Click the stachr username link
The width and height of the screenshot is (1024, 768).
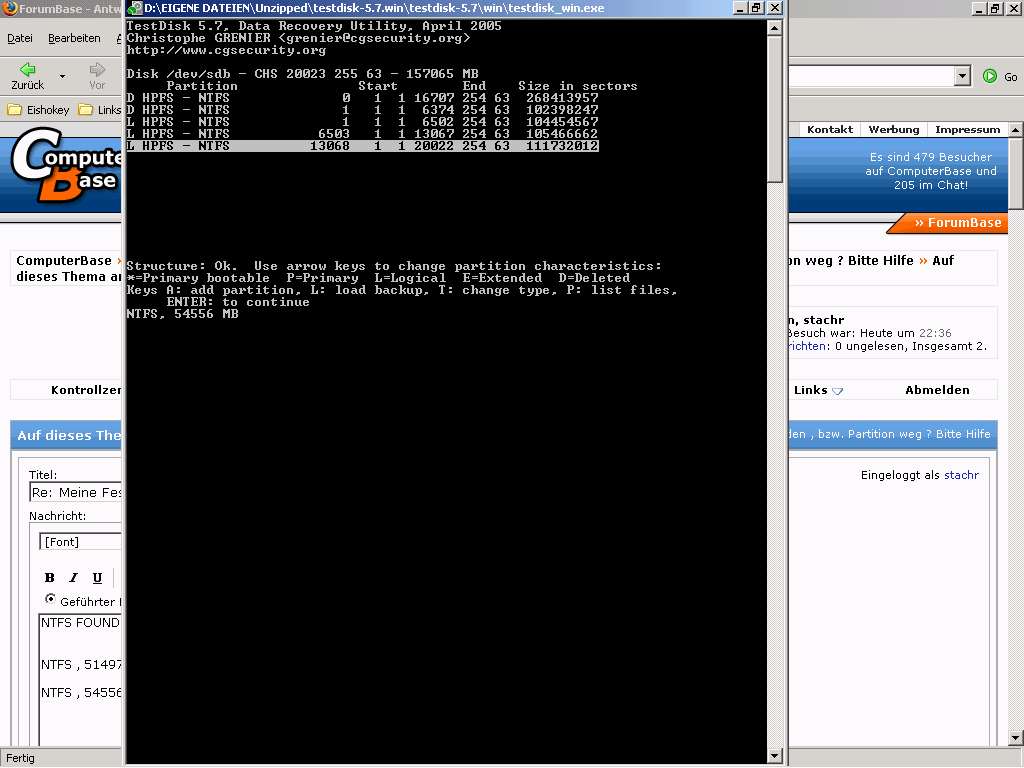[x=961, y=475]
